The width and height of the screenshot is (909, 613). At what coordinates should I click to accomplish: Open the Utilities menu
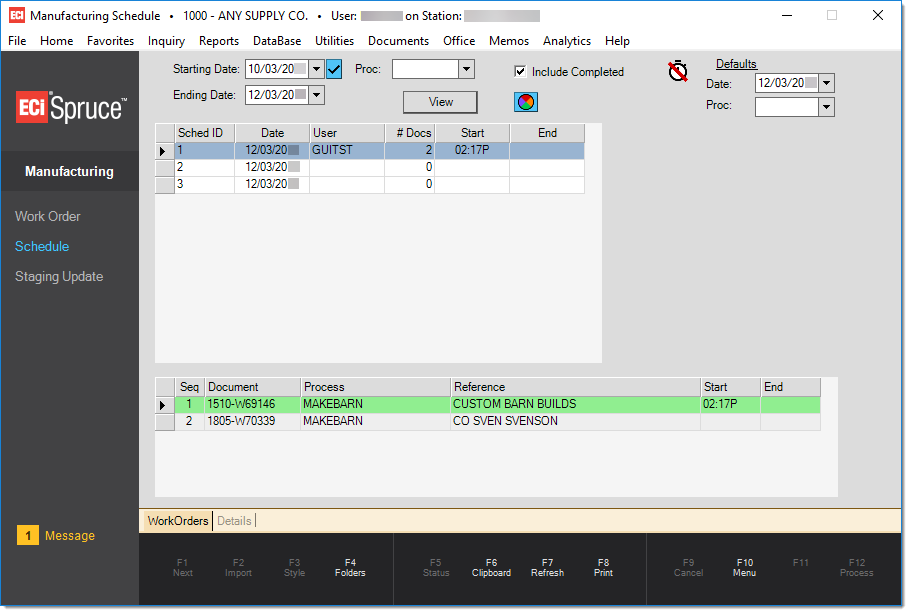click(x=334, y=41)
